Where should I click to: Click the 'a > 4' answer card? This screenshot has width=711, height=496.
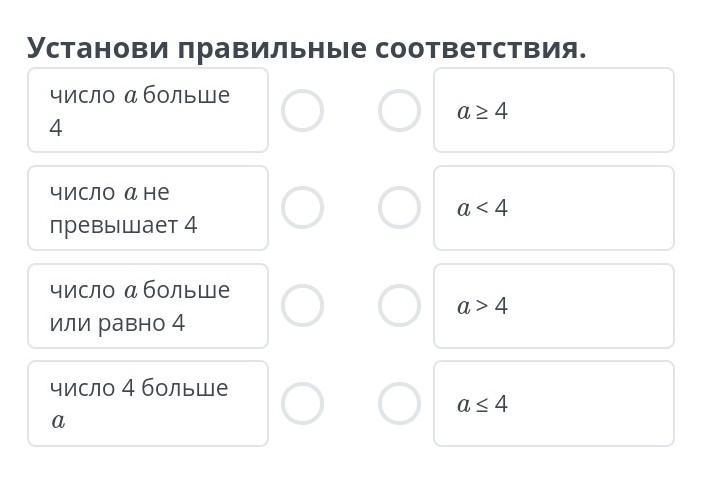[553, 306]
